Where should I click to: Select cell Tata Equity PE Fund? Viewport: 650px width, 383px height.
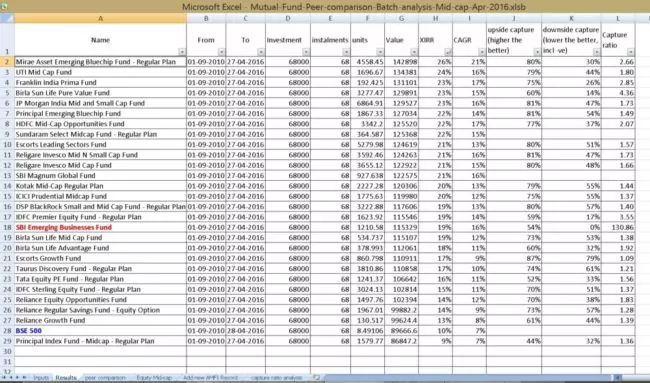101,279
